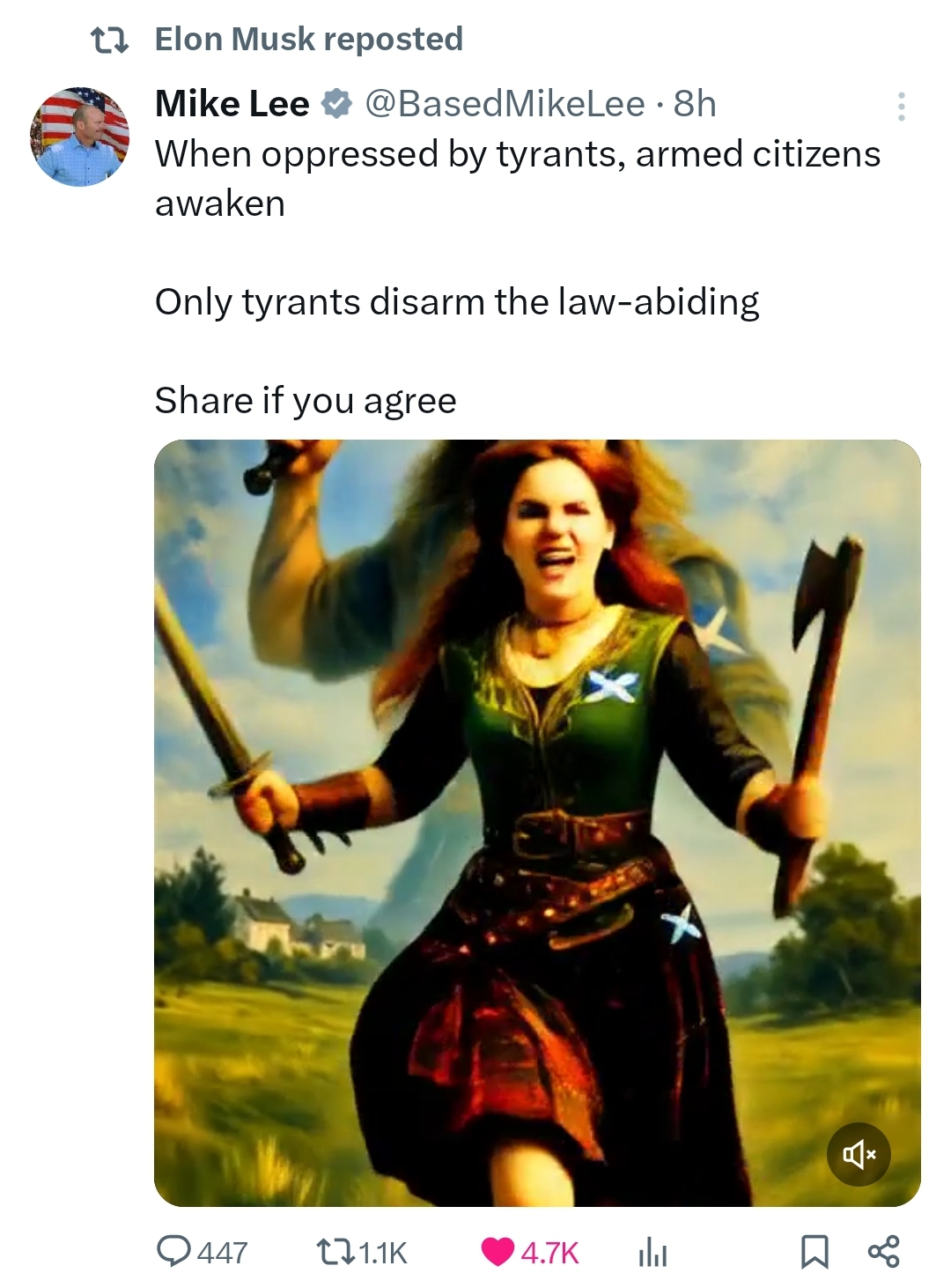951x1288 pixels.
Task: Click the 4.7K likes count
Action: pos(549,1252)
